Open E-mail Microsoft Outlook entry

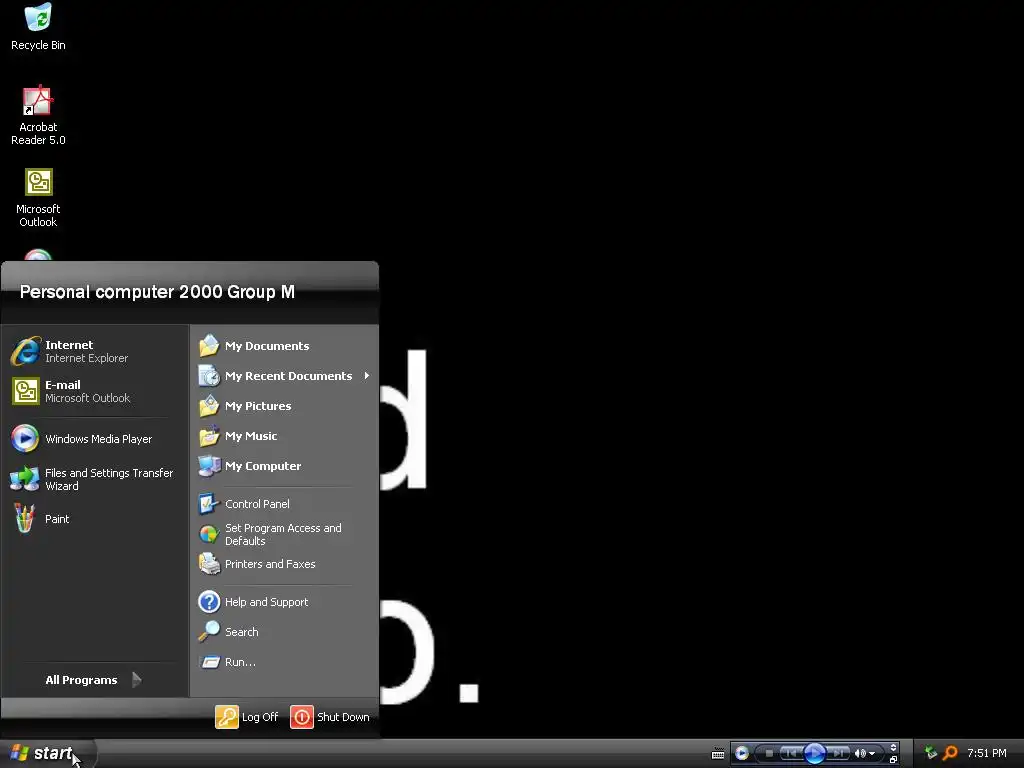point(95,391)
